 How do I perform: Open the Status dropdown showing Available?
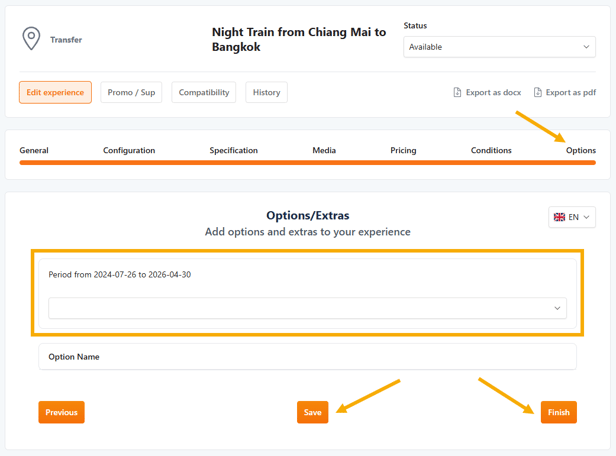click(499, 47)
